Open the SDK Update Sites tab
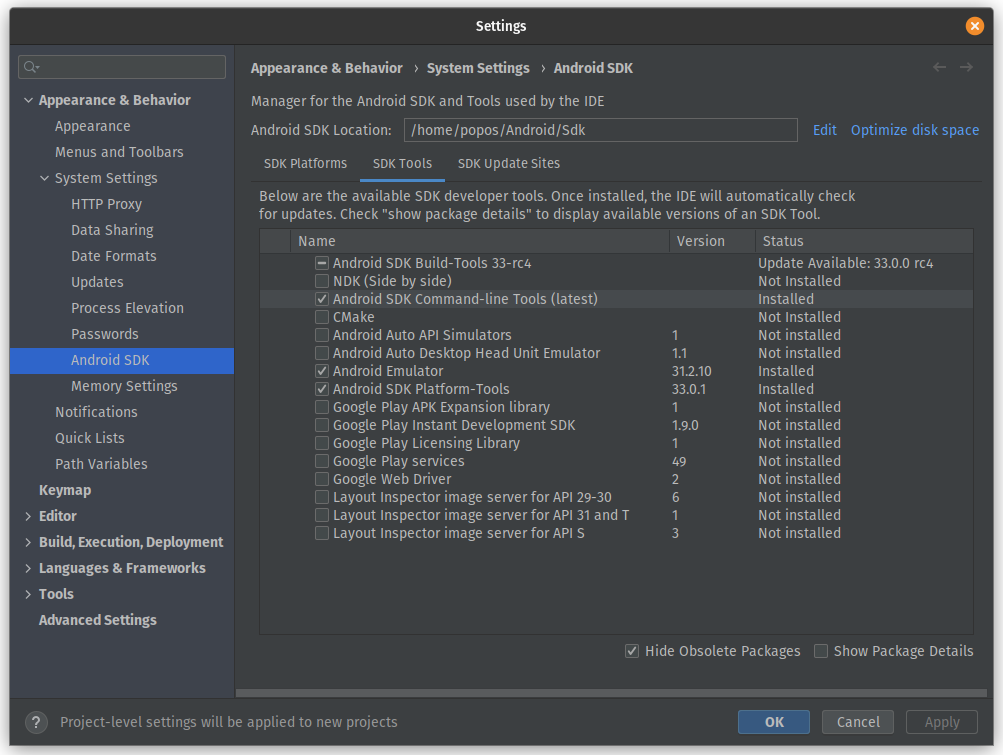Image resolution: width=1003 pixels, height=755 pixels. tap(509, 164)
